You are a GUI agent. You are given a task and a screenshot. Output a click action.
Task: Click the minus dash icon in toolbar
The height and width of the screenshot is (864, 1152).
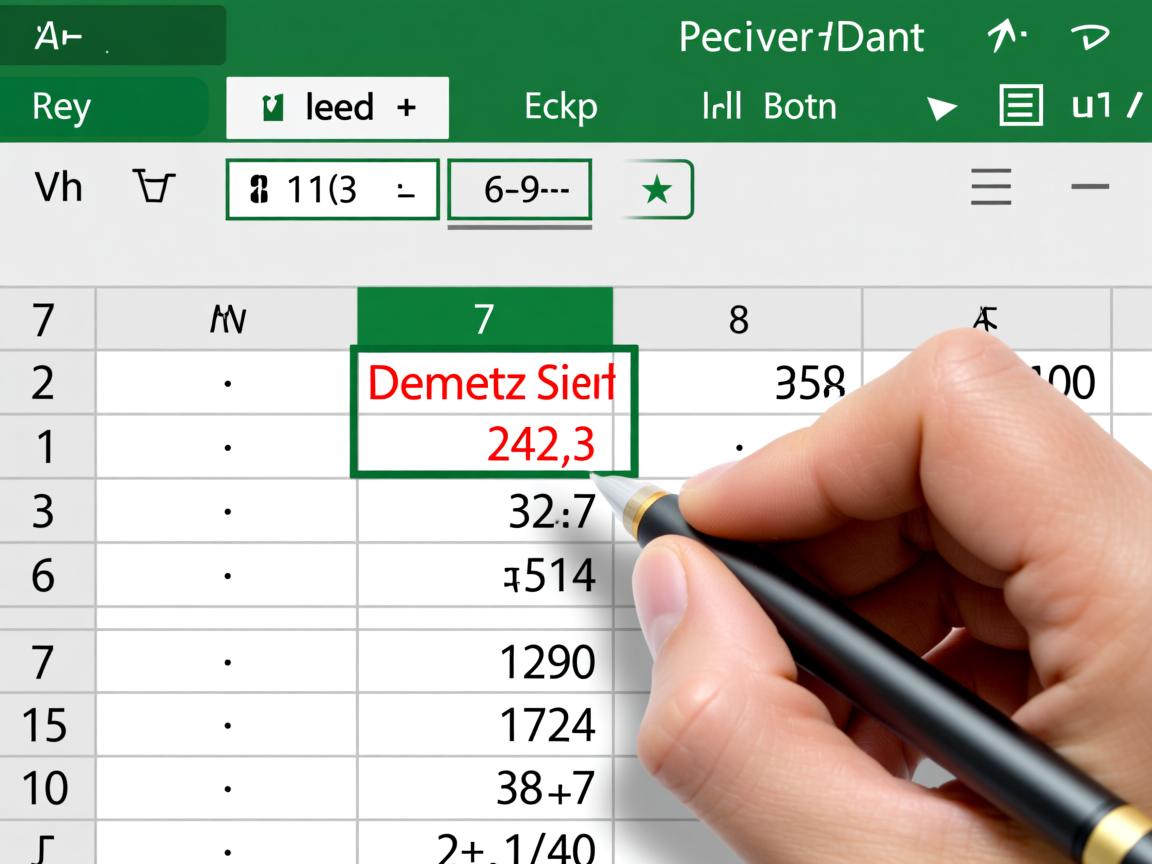(1089, 187)
